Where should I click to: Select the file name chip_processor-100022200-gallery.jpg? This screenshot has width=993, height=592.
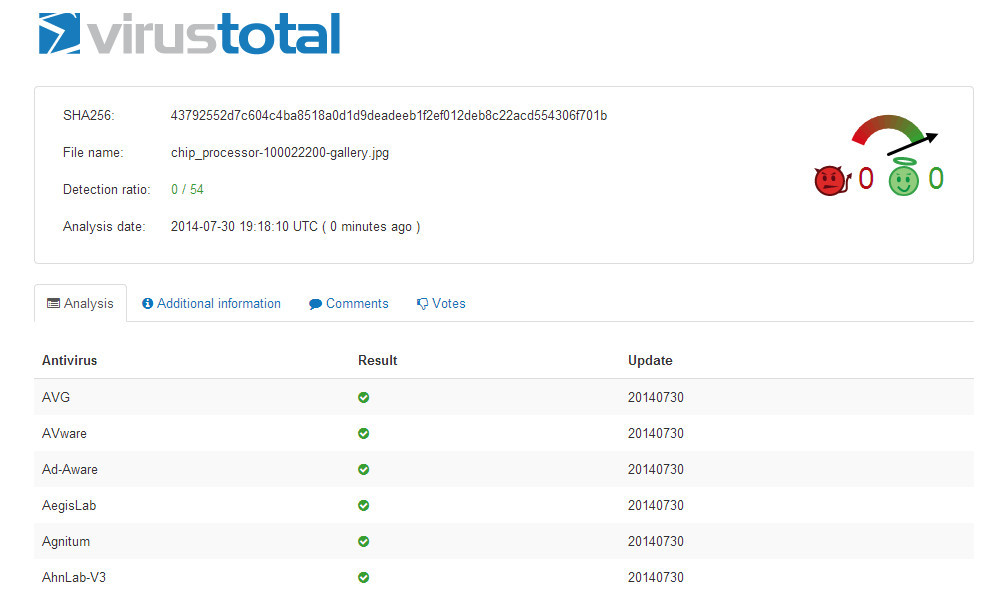(x=281, y=152)
